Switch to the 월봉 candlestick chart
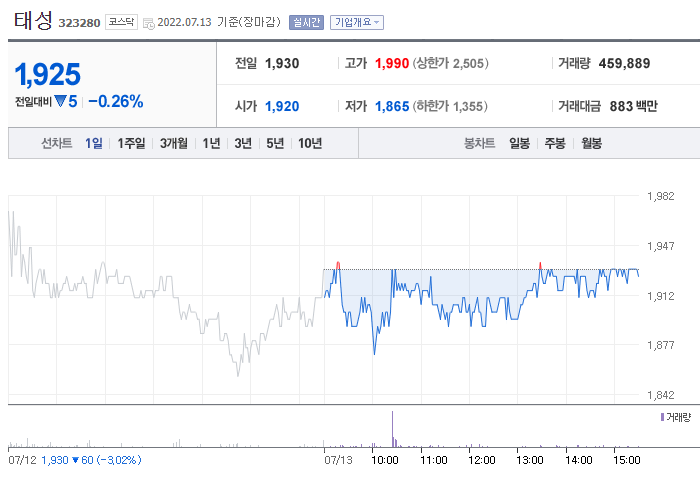The width and height of the screenshot is (700, 479). (592, 143)
